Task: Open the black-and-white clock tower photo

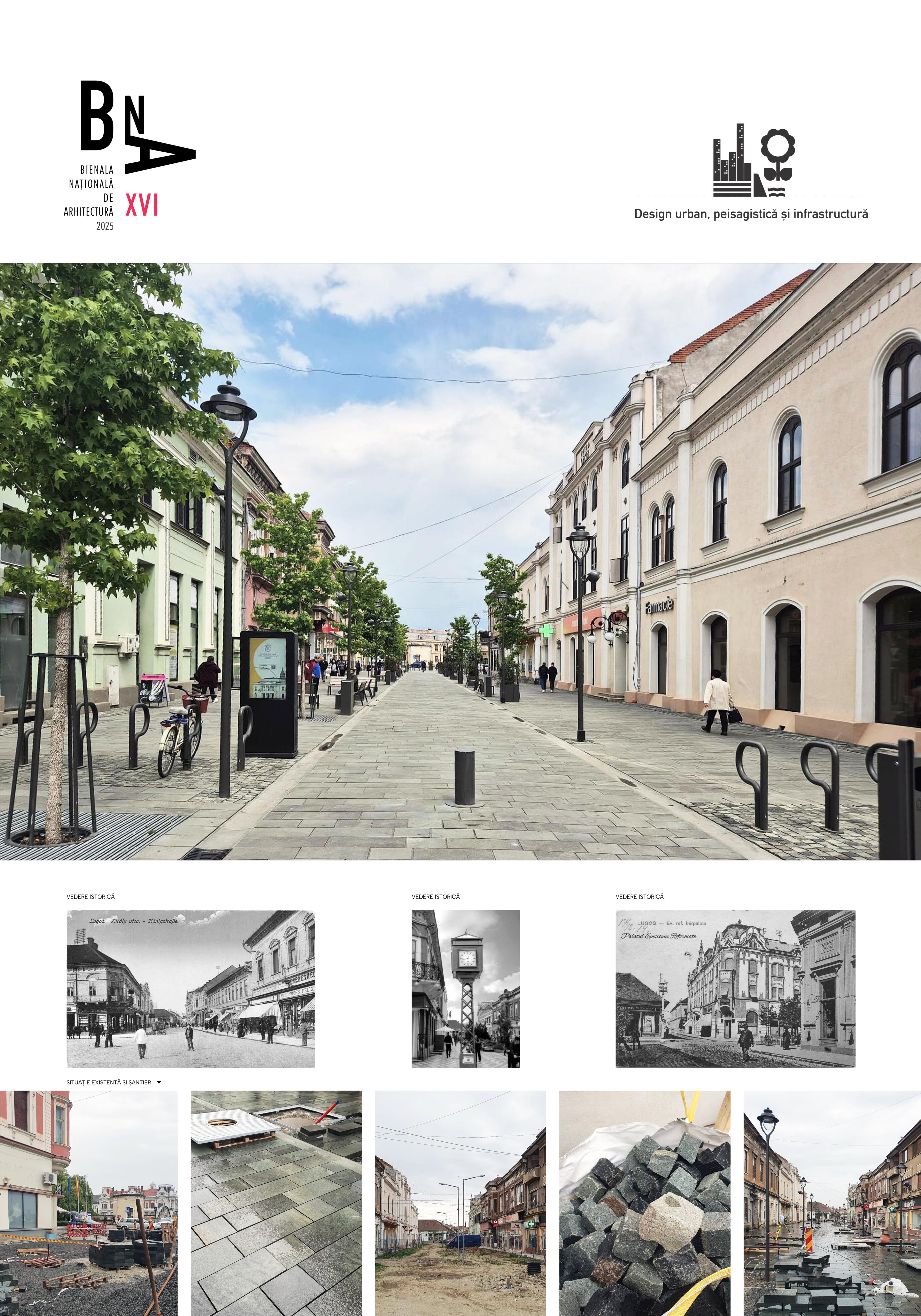Action: (466, 989)
